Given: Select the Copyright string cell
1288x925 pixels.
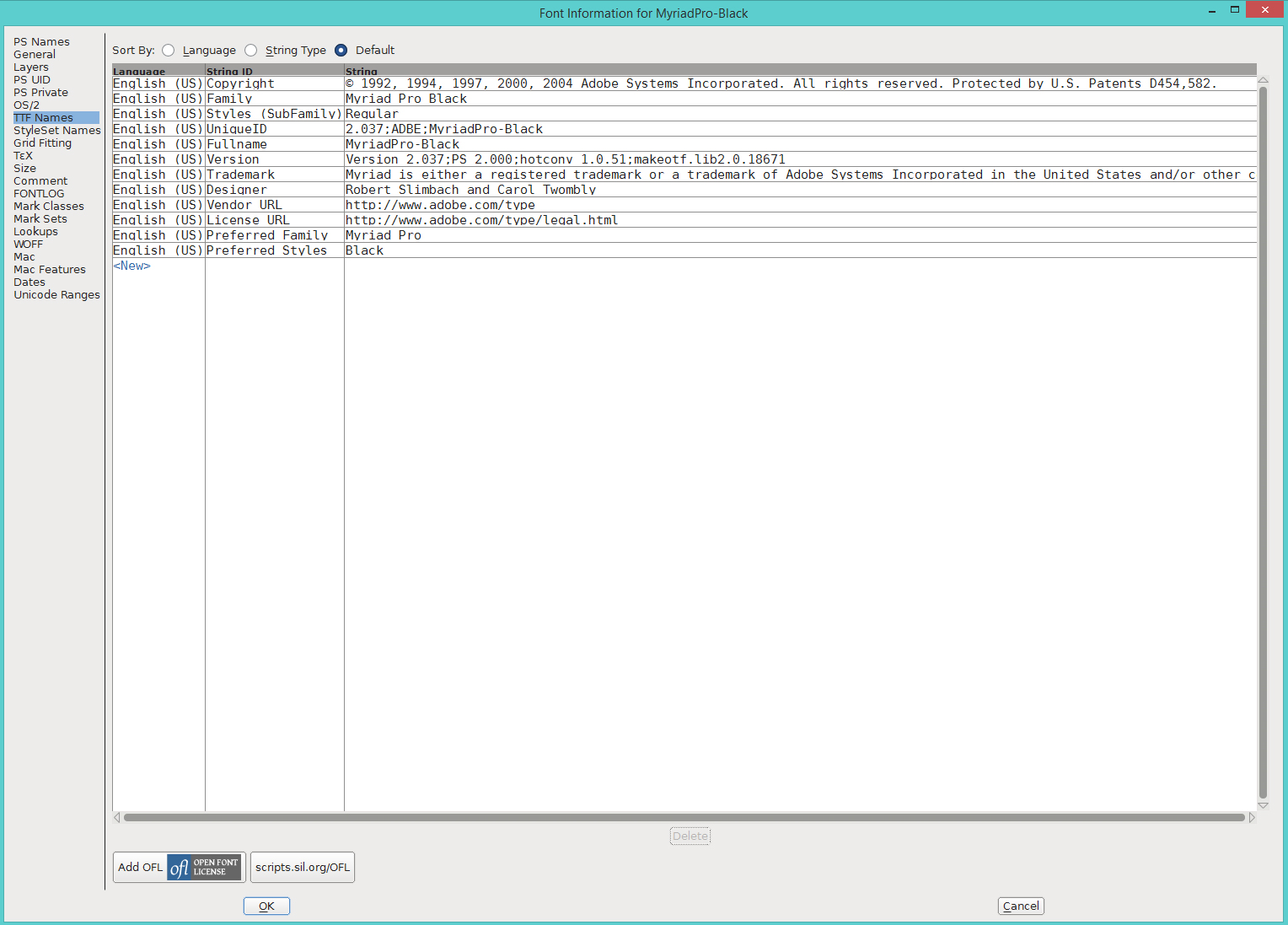Looking at the screenshot, I should (x=780, y=84).
